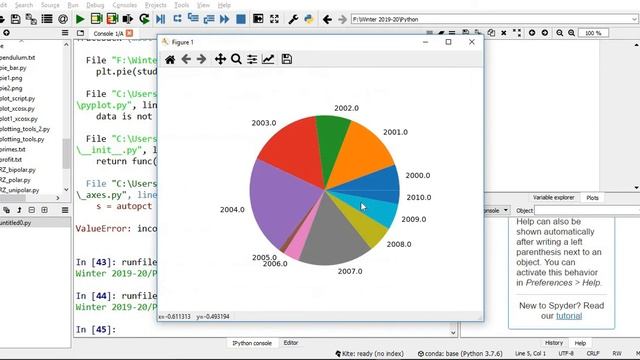This screenshot has height=360, width=640.
Task: Open the Tools menu
Action: pos(181,5)
